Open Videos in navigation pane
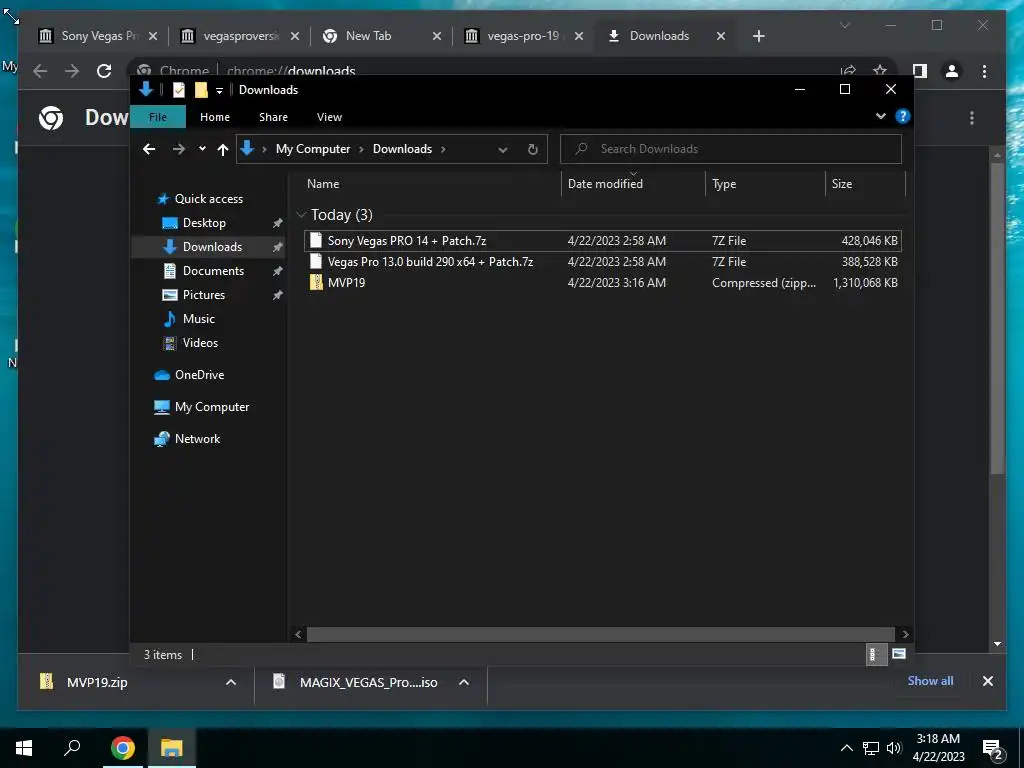The height and width of the screenshot is (768, 1024). click(x=200, y=342)
